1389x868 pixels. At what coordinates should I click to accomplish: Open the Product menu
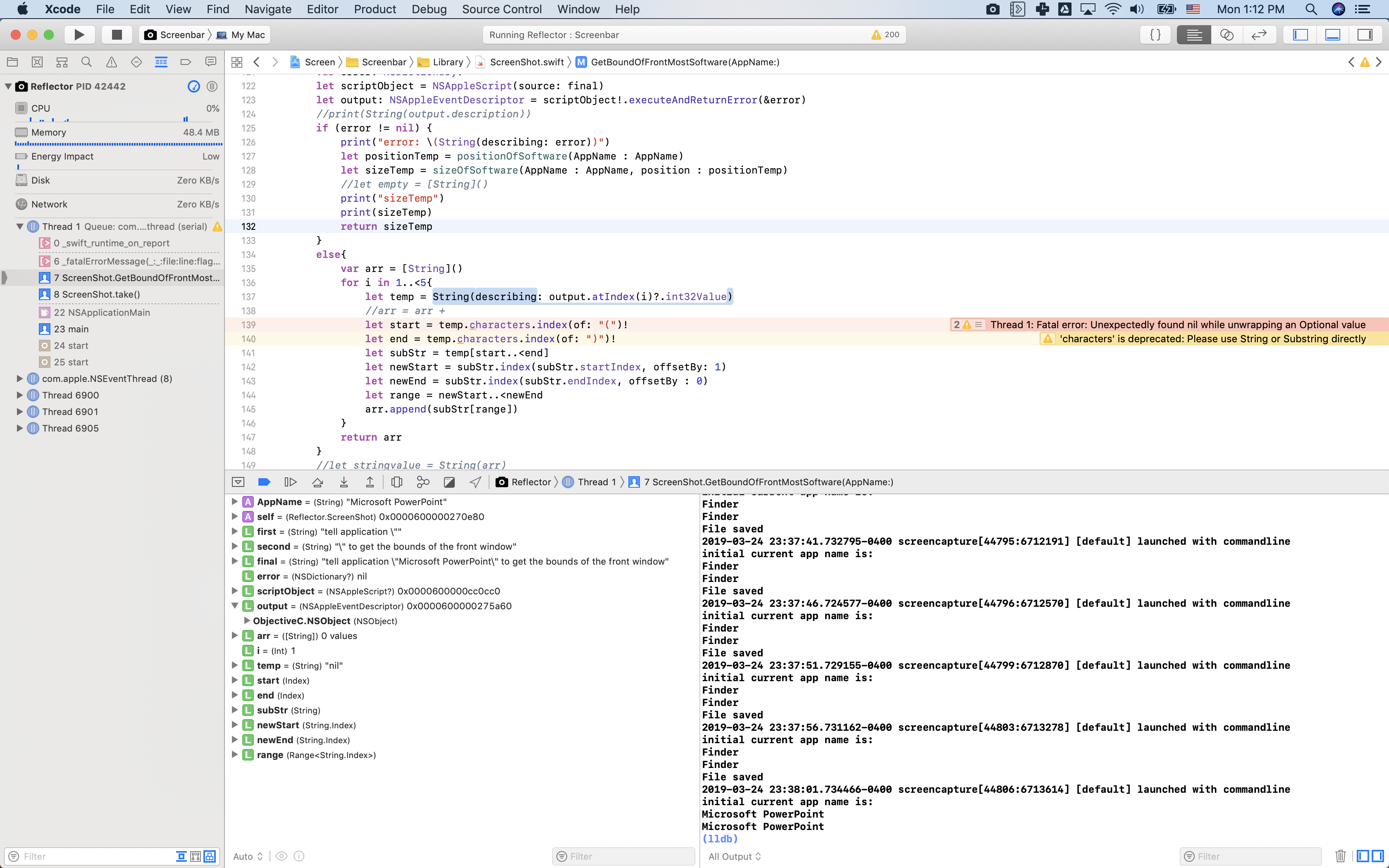point(374,9)
